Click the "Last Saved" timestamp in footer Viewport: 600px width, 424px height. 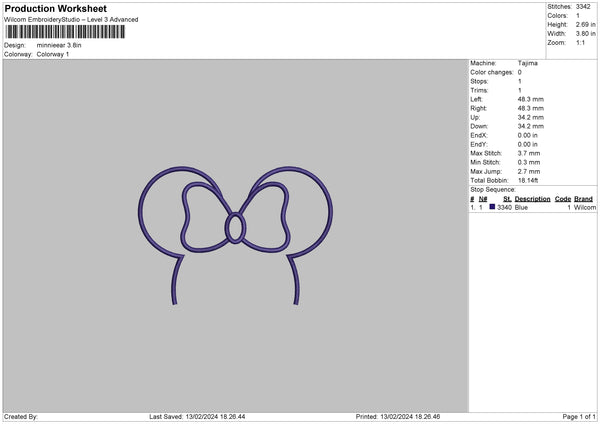click(x=197, y=417)
